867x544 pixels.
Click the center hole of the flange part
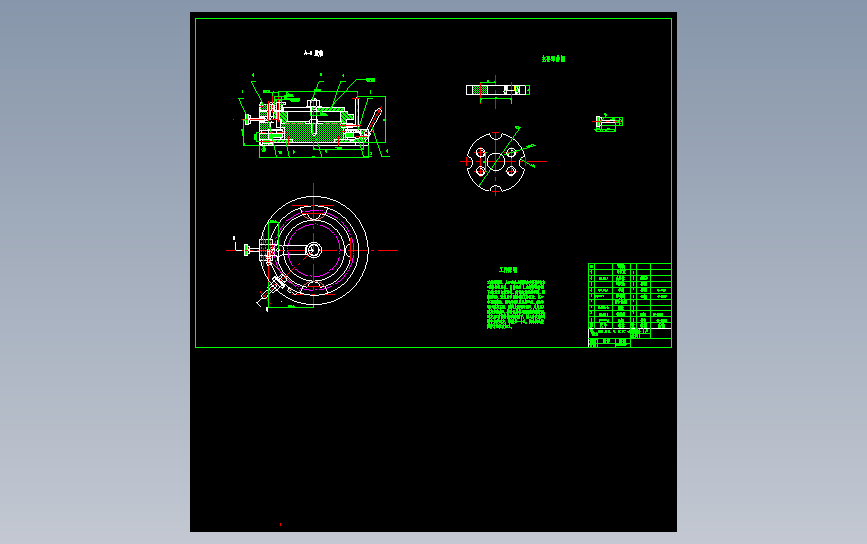click(496, 161)
